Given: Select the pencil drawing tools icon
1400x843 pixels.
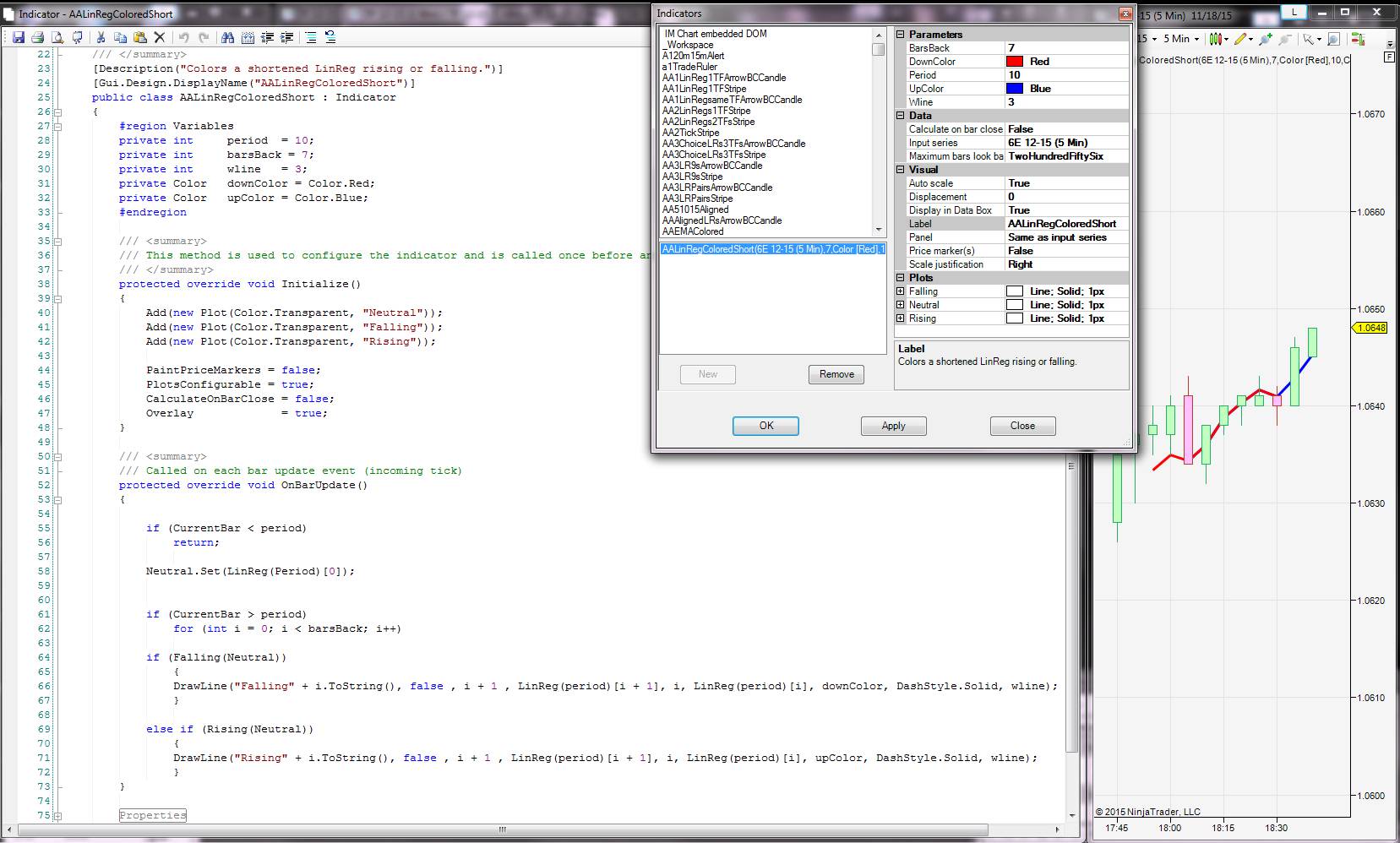Looking at the screenshot, I should coord(1240,39).
